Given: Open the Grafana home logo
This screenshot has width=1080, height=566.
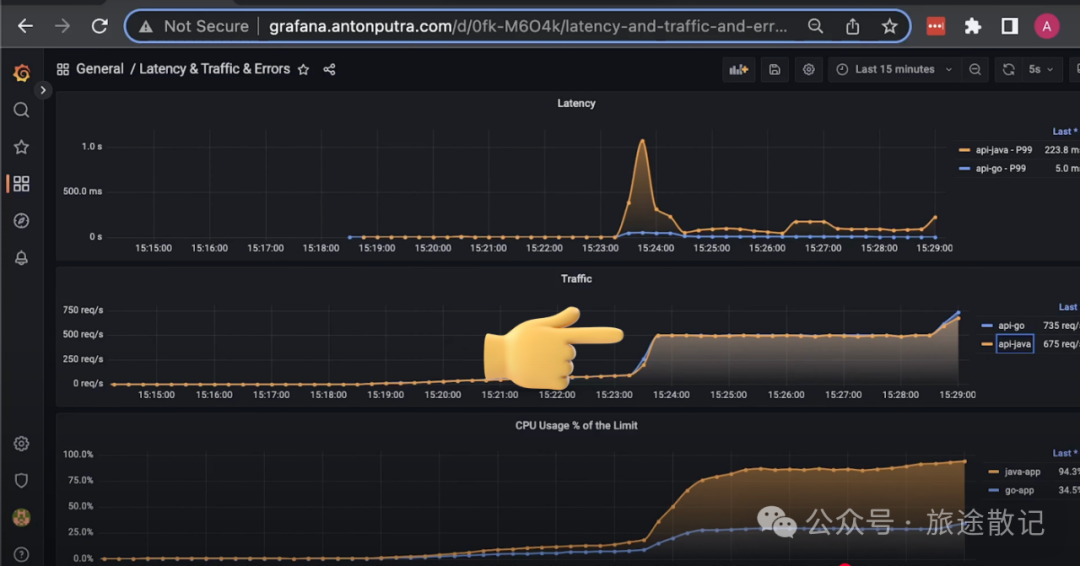Looking at the screenshot, I should (x=21, y=72).
